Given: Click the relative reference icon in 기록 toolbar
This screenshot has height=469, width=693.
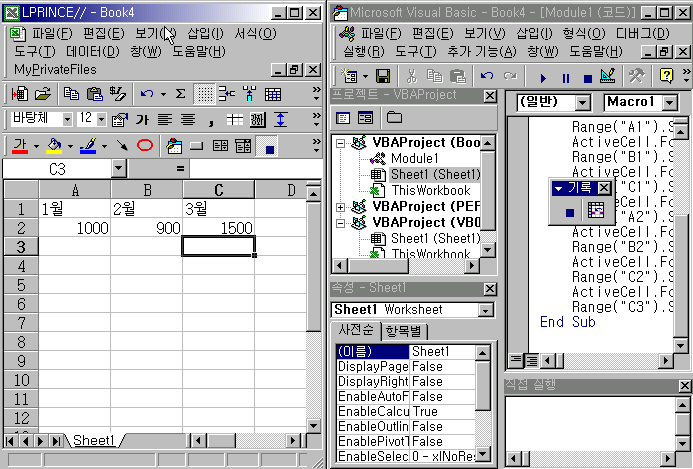Looking at the screenshot, I should tap(596, 211).
